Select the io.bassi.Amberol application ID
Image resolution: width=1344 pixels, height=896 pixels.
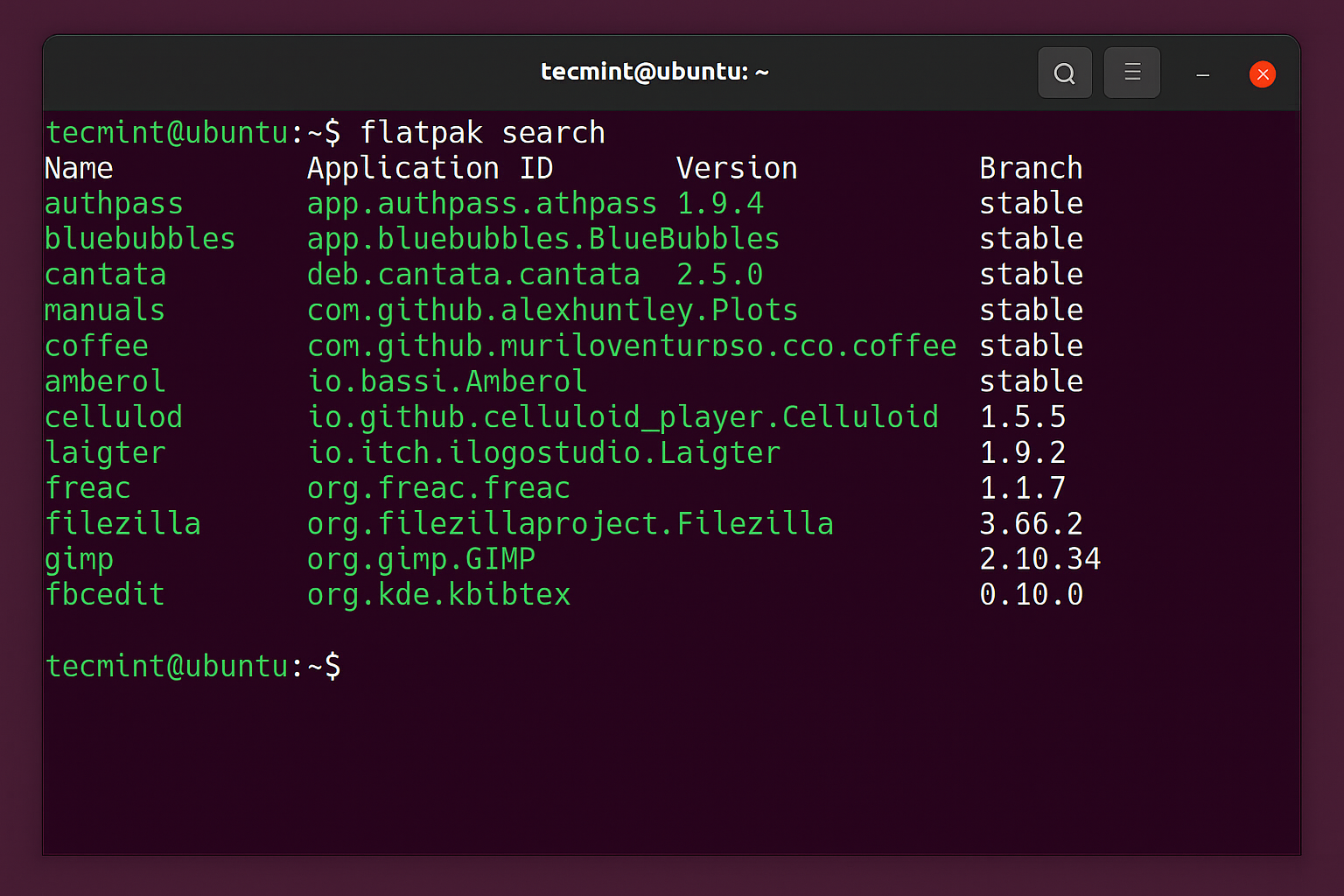[447, 381]
